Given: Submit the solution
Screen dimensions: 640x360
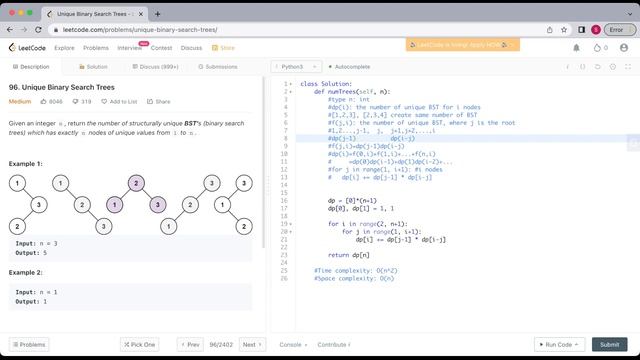Looking at the screenshot, I should (609, 345).
